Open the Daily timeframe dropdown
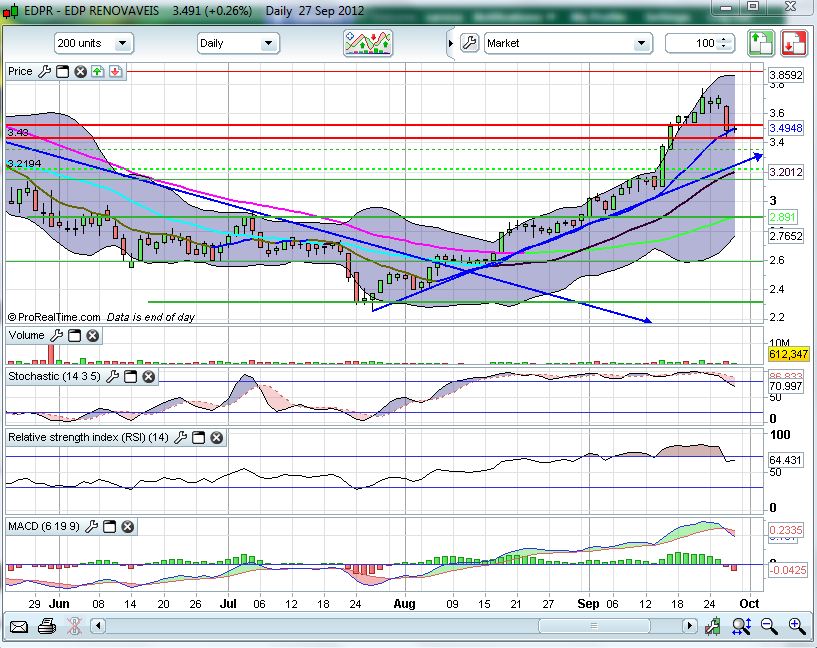 pyautogui.click(x=238, y=43)
